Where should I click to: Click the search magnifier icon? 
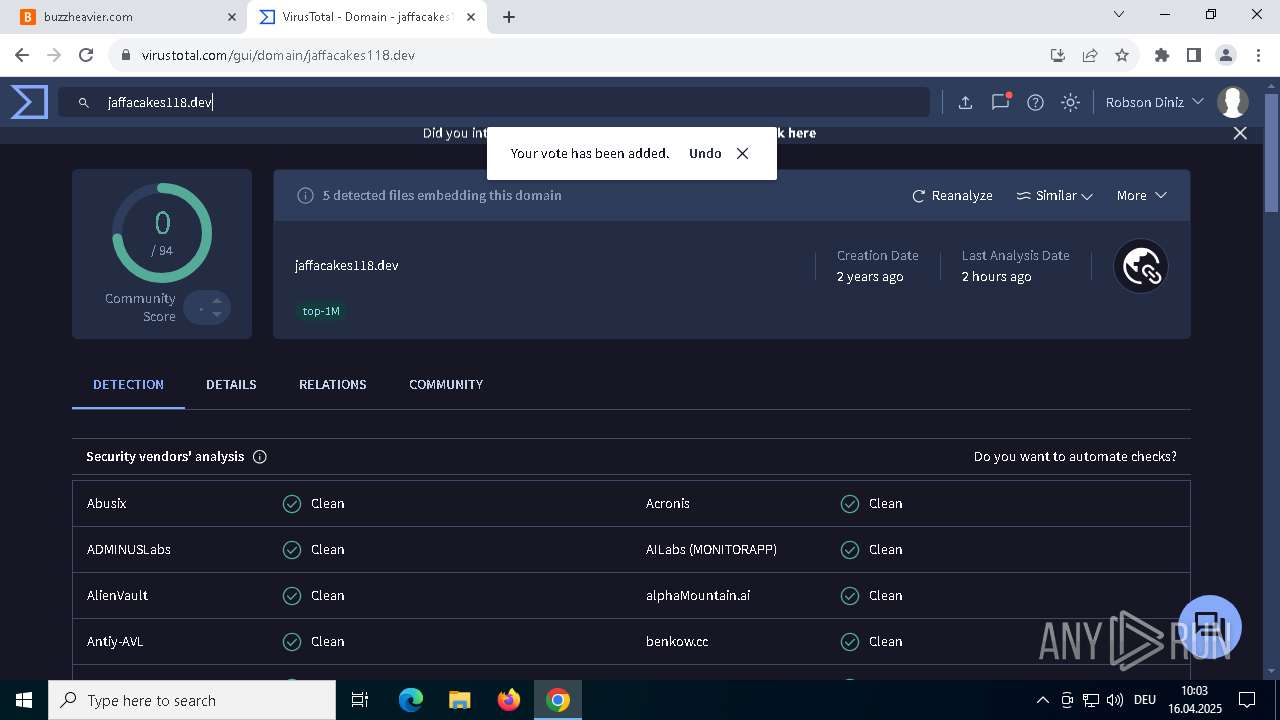(x=84, y=102)
